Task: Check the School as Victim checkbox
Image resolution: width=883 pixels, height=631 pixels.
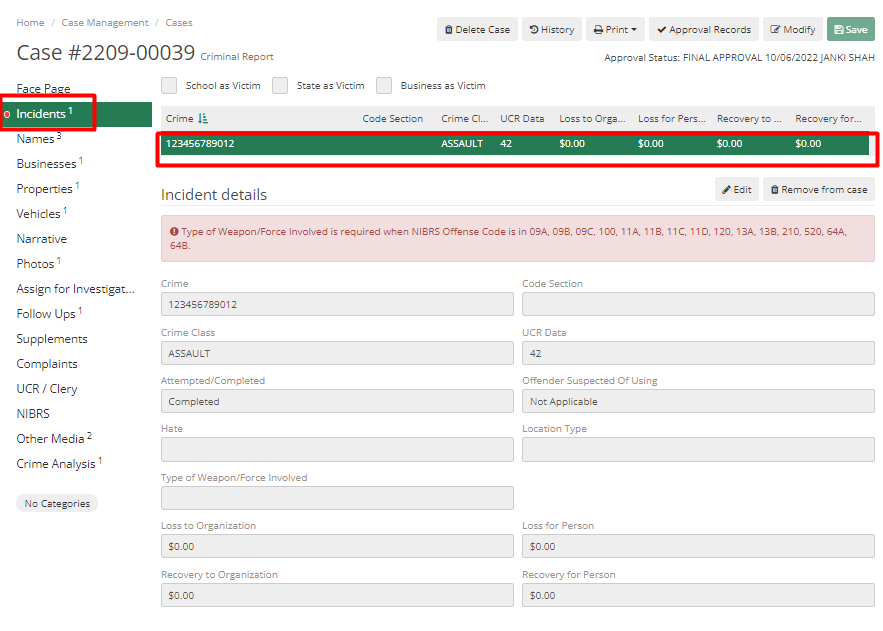Action: click(x=169, y=85)
